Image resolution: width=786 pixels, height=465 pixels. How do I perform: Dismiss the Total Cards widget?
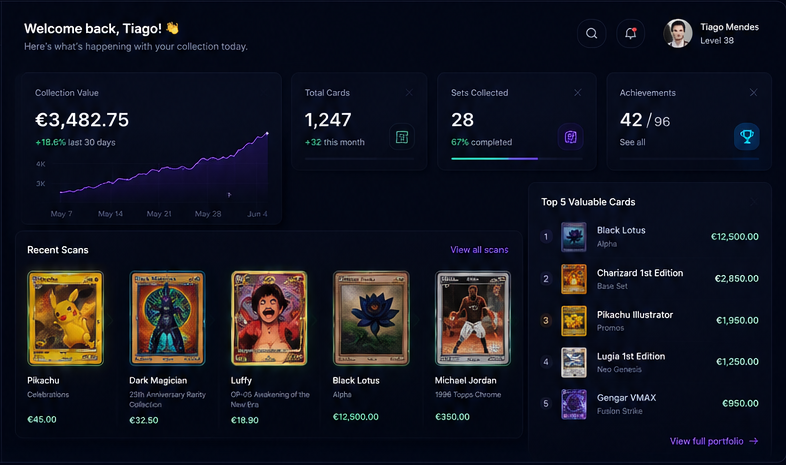point(409,93)
